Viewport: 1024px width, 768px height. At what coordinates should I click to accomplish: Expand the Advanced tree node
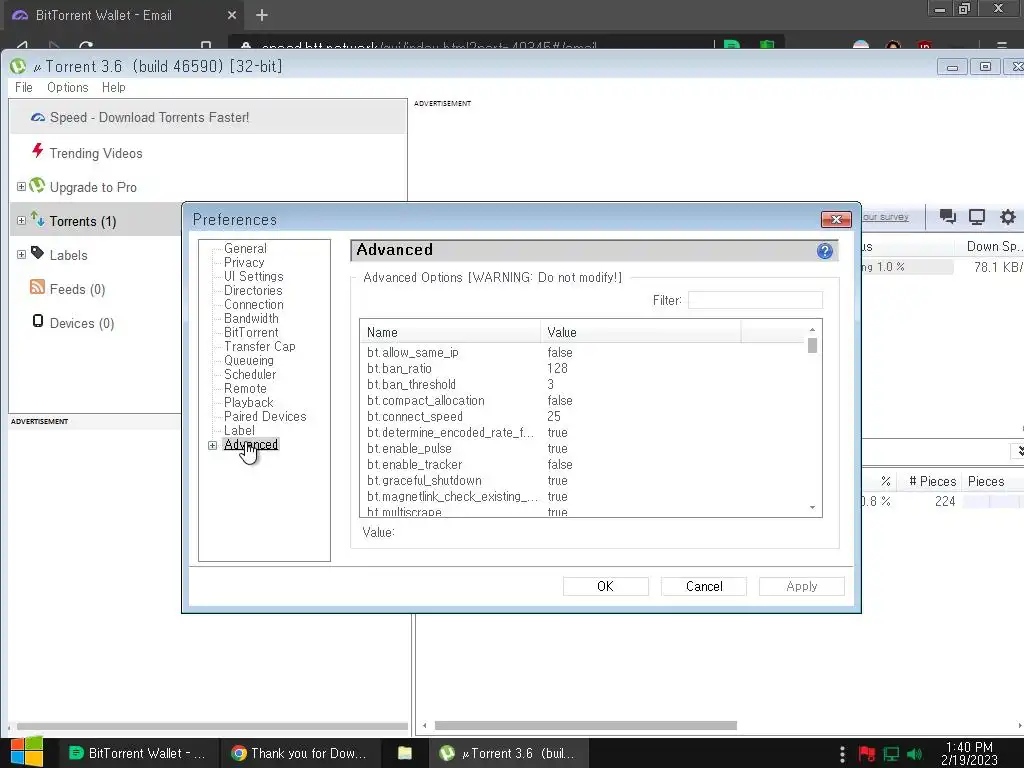pos(212,445)
